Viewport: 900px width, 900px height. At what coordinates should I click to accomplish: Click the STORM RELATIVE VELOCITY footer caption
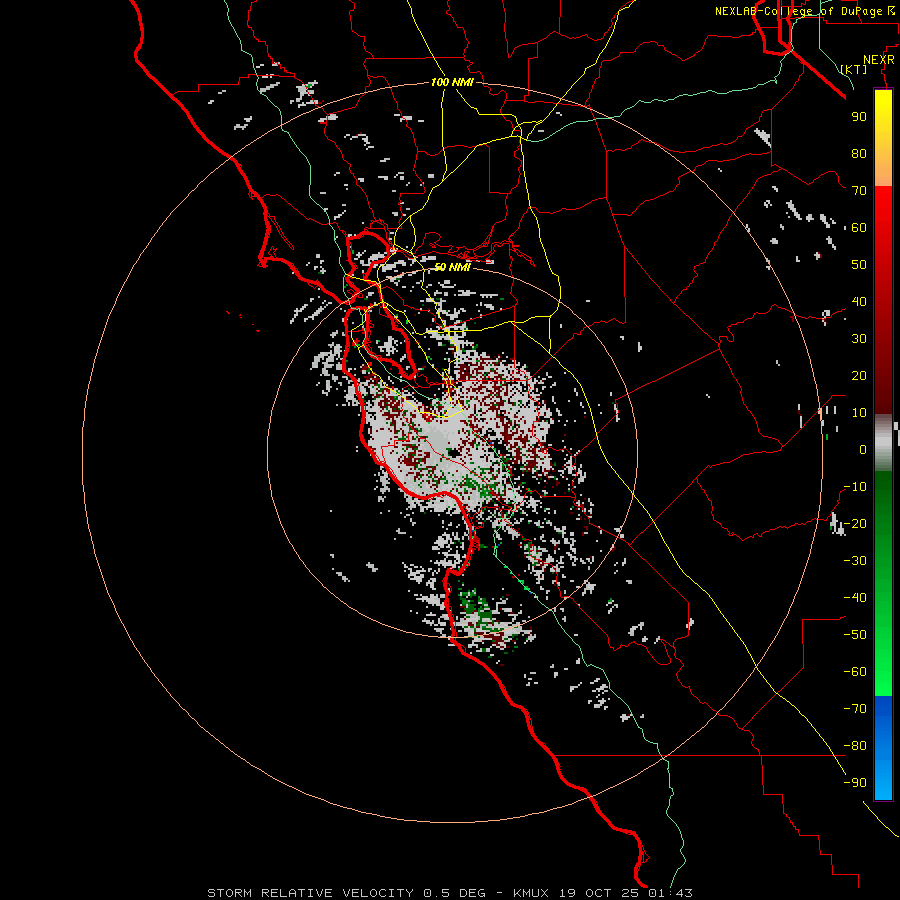[449, 893]
